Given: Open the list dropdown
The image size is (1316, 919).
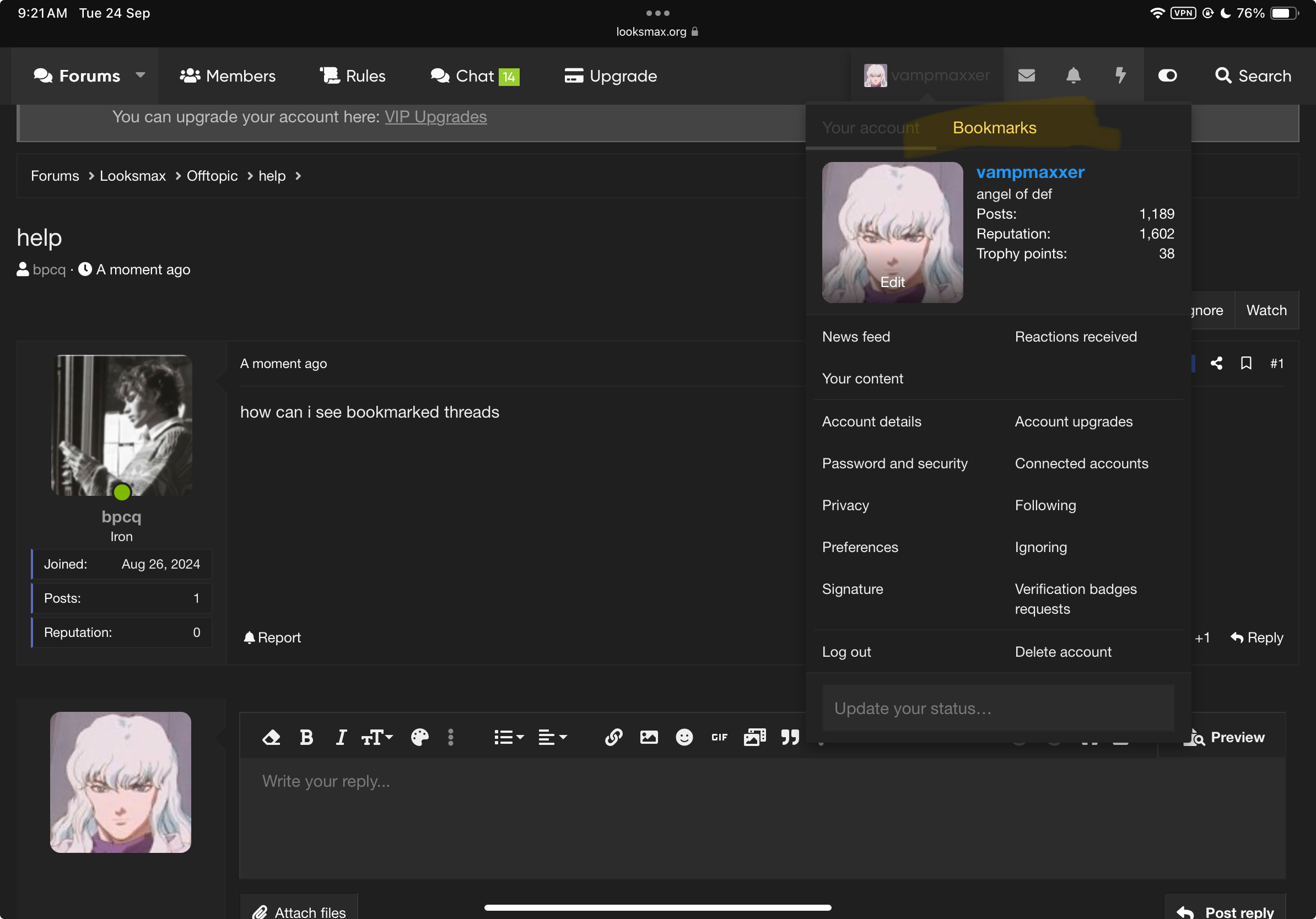Looking at the screenshot, I should point(509,737).
